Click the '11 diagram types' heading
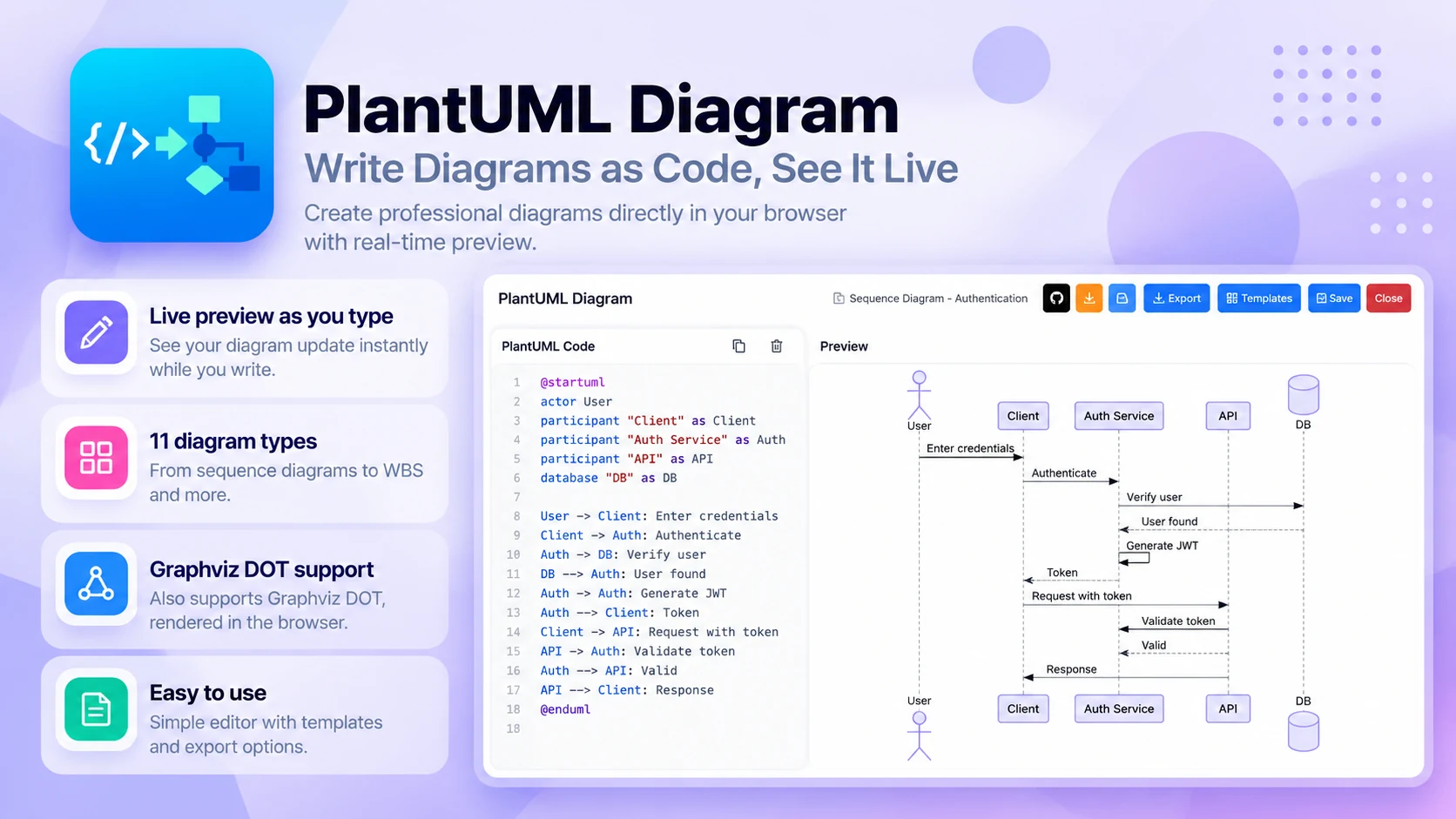The width and height of the screenshot is (1456, 819). [x=233, y=441]
